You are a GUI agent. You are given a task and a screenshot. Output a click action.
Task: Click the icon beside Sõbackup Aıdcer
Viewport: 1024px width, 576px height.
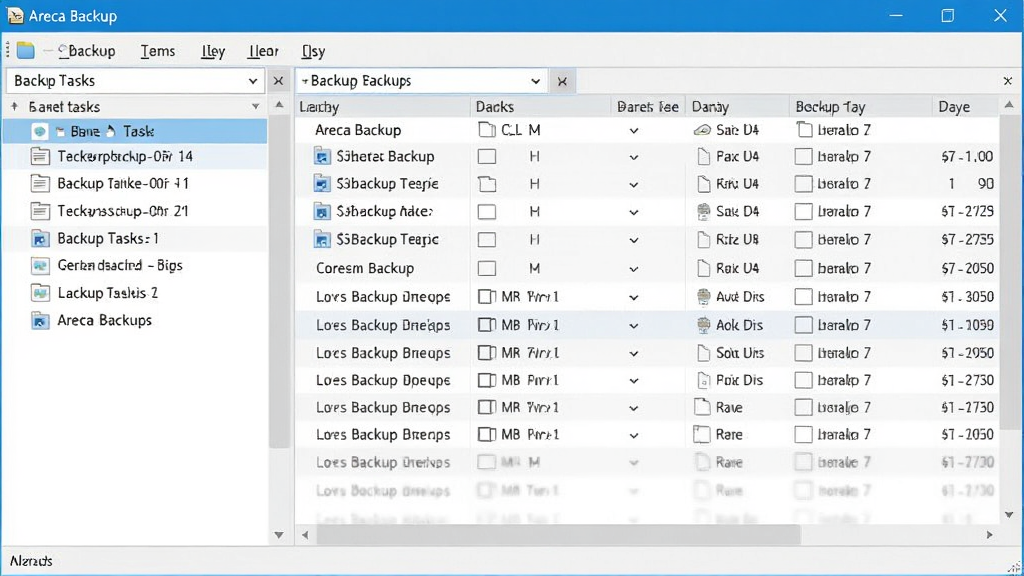[322, 212]
